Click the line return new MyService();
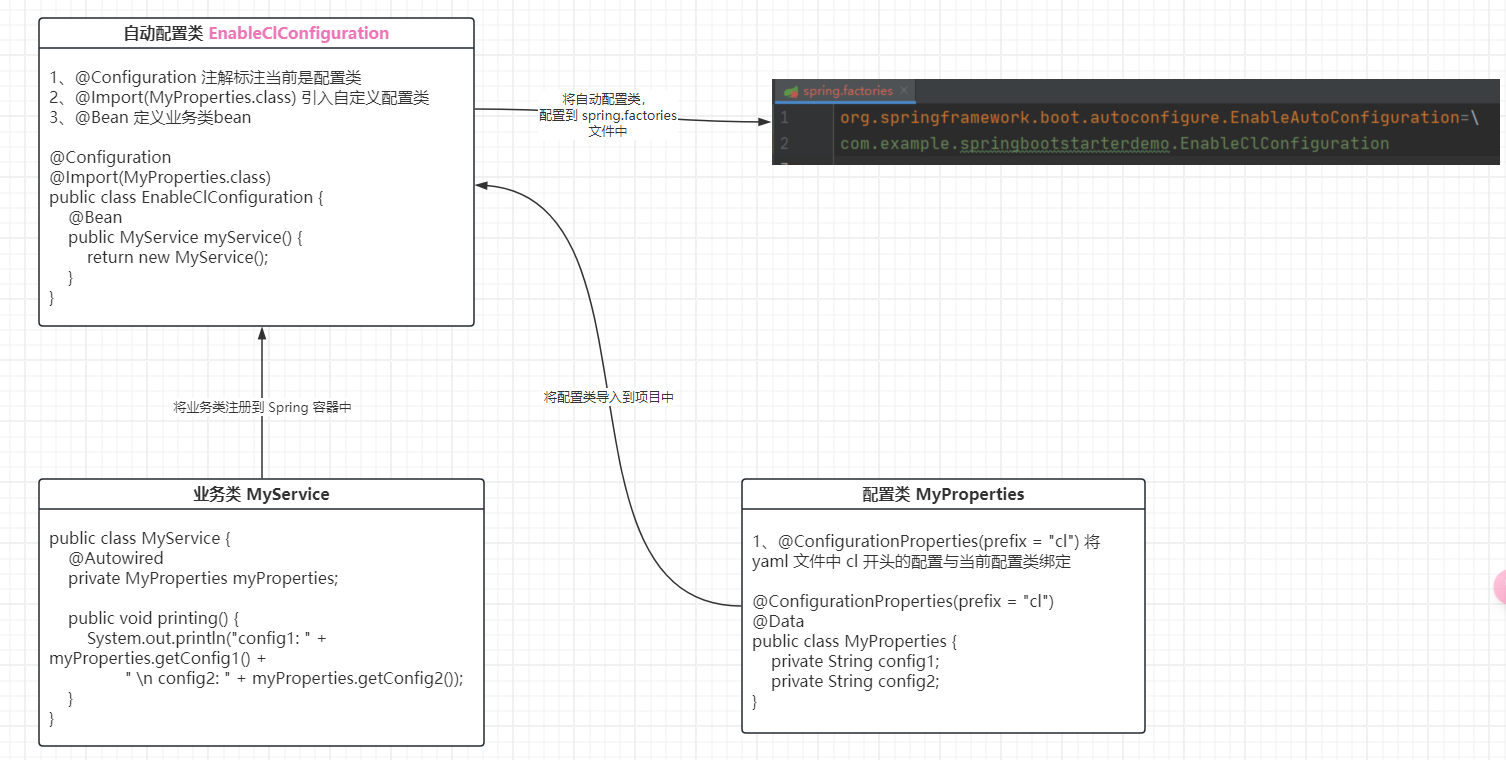The width and height of the screenshot is (1506, 760). (x=178, y=257)
